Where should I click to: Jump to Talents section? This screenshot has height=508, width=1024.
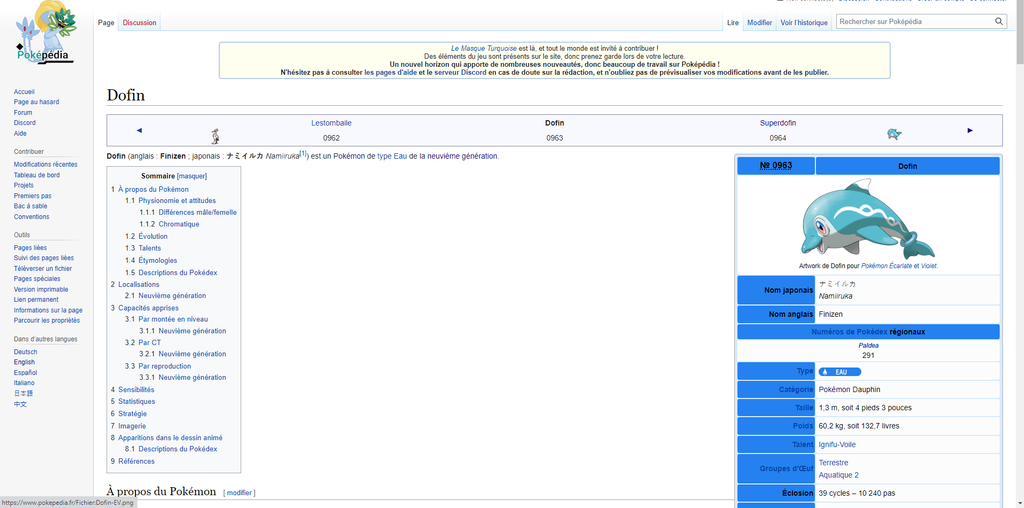click(x=150, y=248)
